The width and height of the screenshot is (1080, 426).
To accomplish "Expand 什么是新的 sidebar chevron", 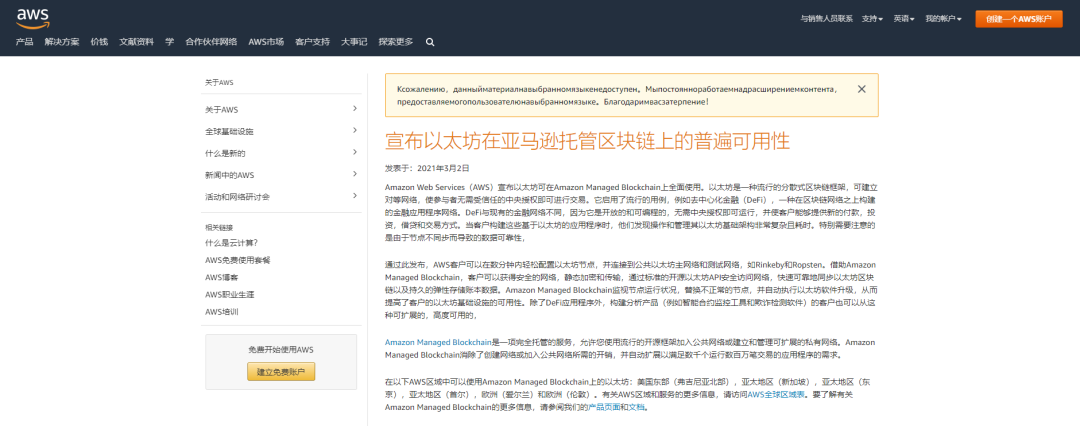I will (355, 152).
